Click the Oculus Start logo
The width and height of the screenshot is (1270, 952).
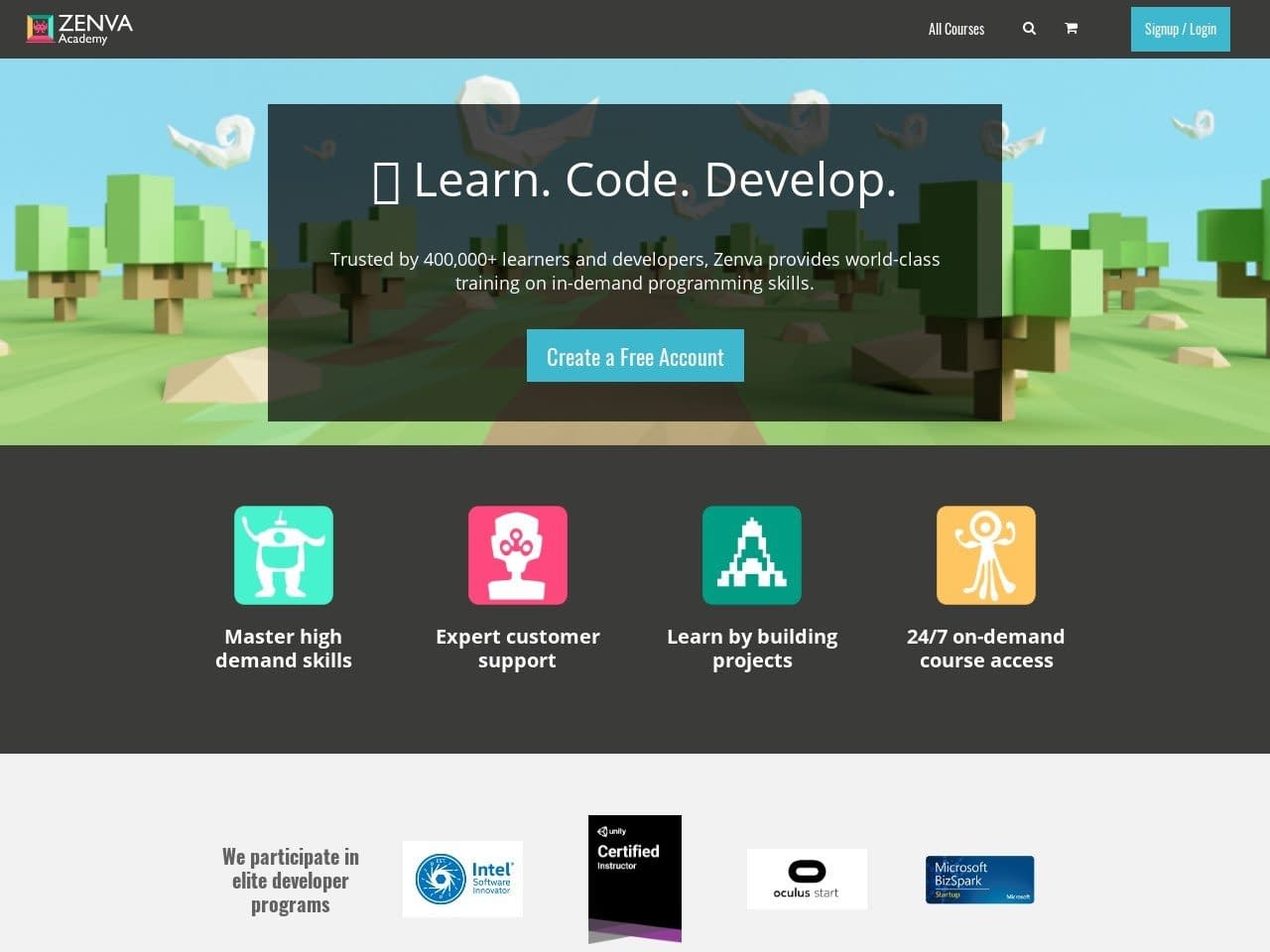pos(807,879)
